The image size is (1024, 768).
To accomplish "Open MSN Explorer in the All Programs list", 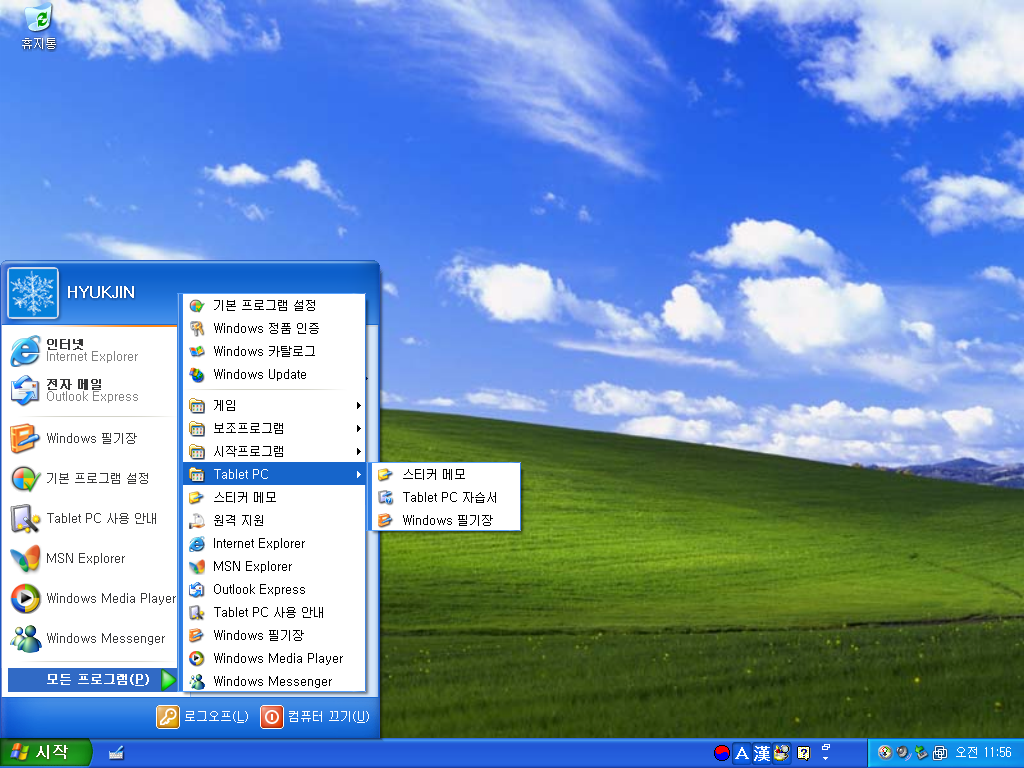I will pyautogui.click(x=274, y=566).
